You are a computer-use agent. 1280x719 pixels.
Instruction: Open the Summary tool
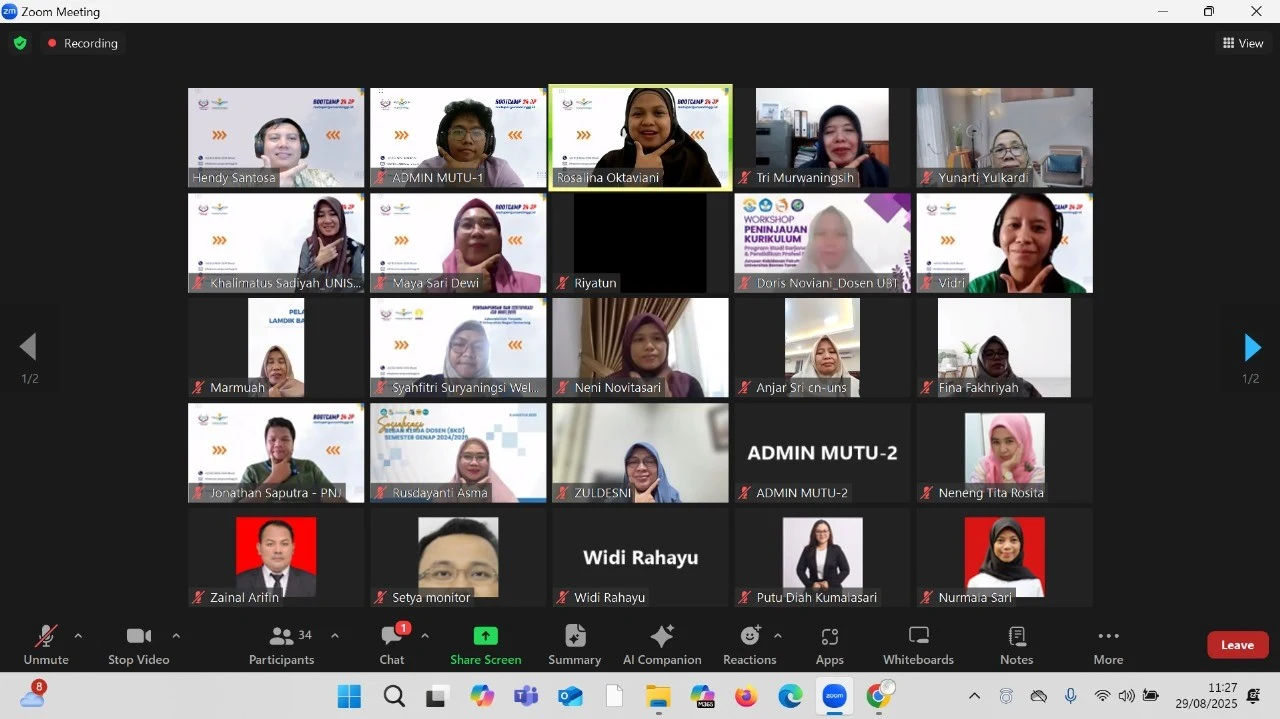click(574, 645)
